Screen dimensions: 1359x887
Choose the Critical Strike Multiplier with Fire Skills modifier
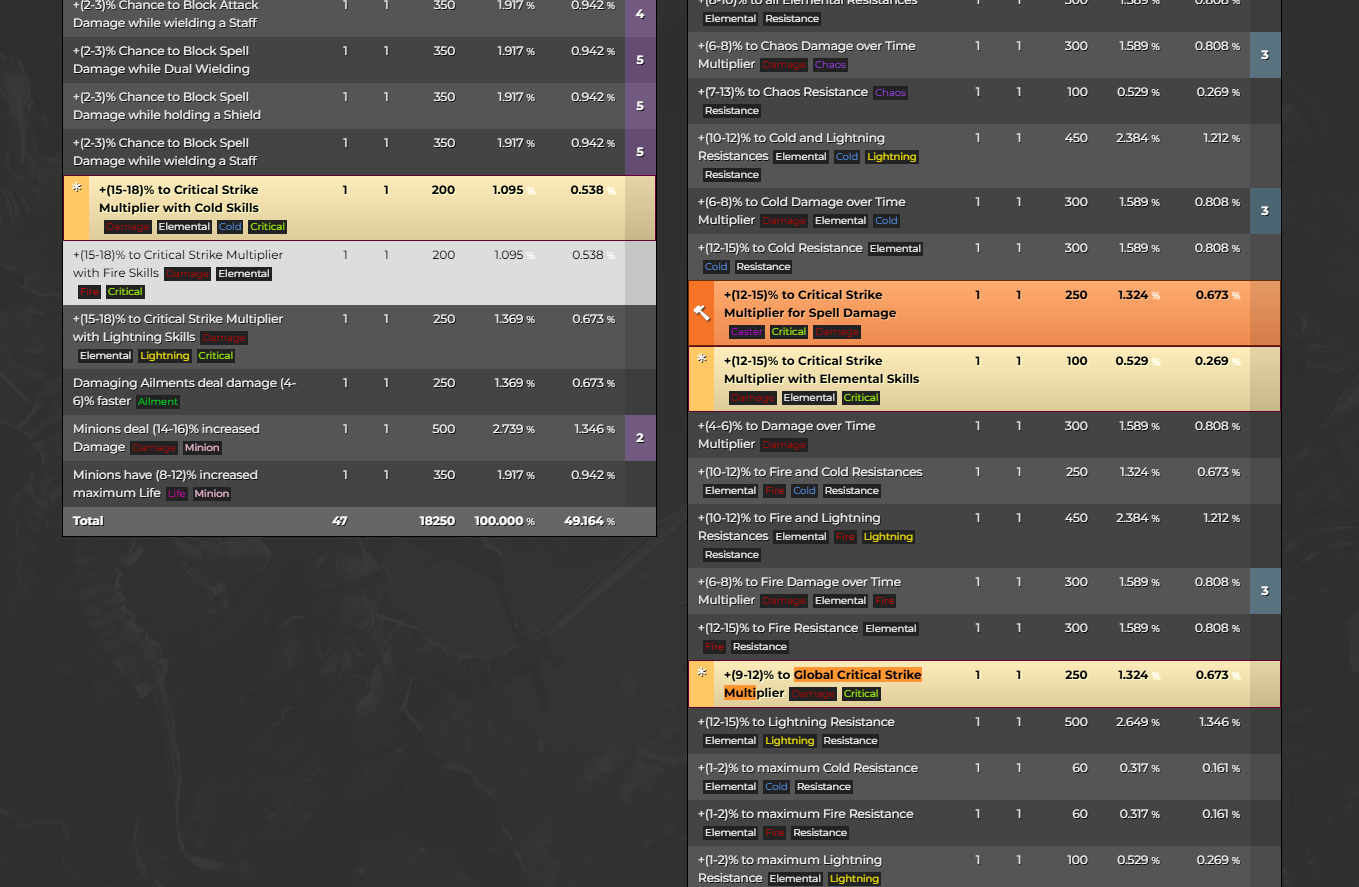359,273
